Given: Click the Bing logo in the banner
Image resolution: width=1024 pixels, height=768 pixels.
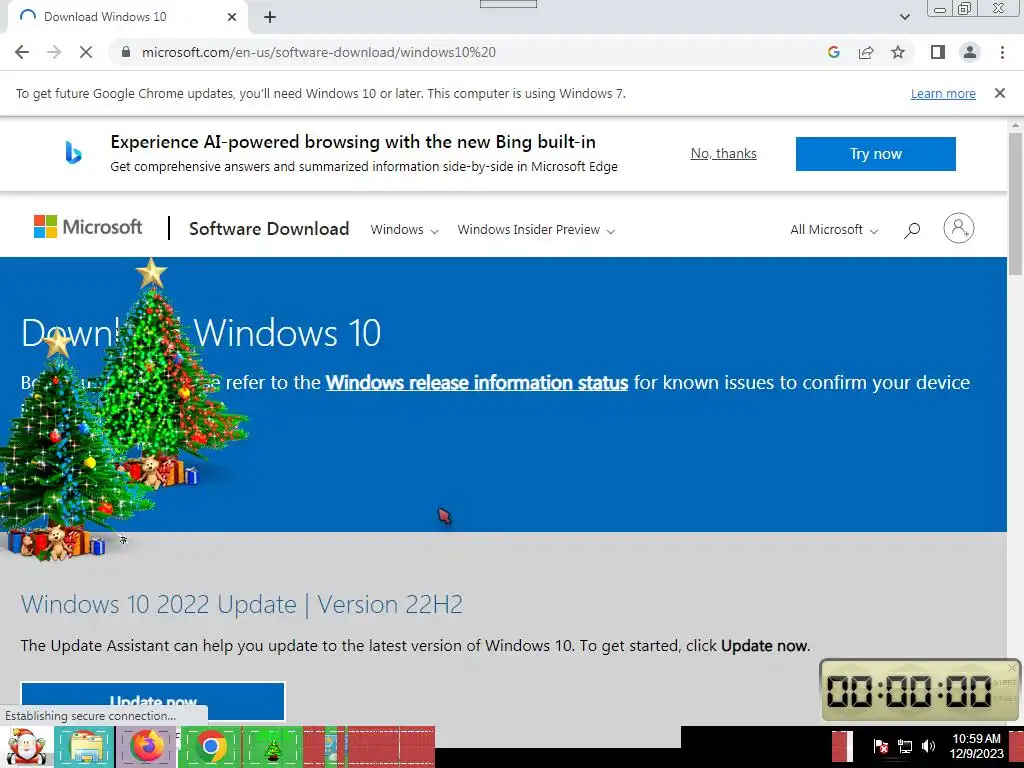Looking at the screenshot, I should tap(73, 153).
